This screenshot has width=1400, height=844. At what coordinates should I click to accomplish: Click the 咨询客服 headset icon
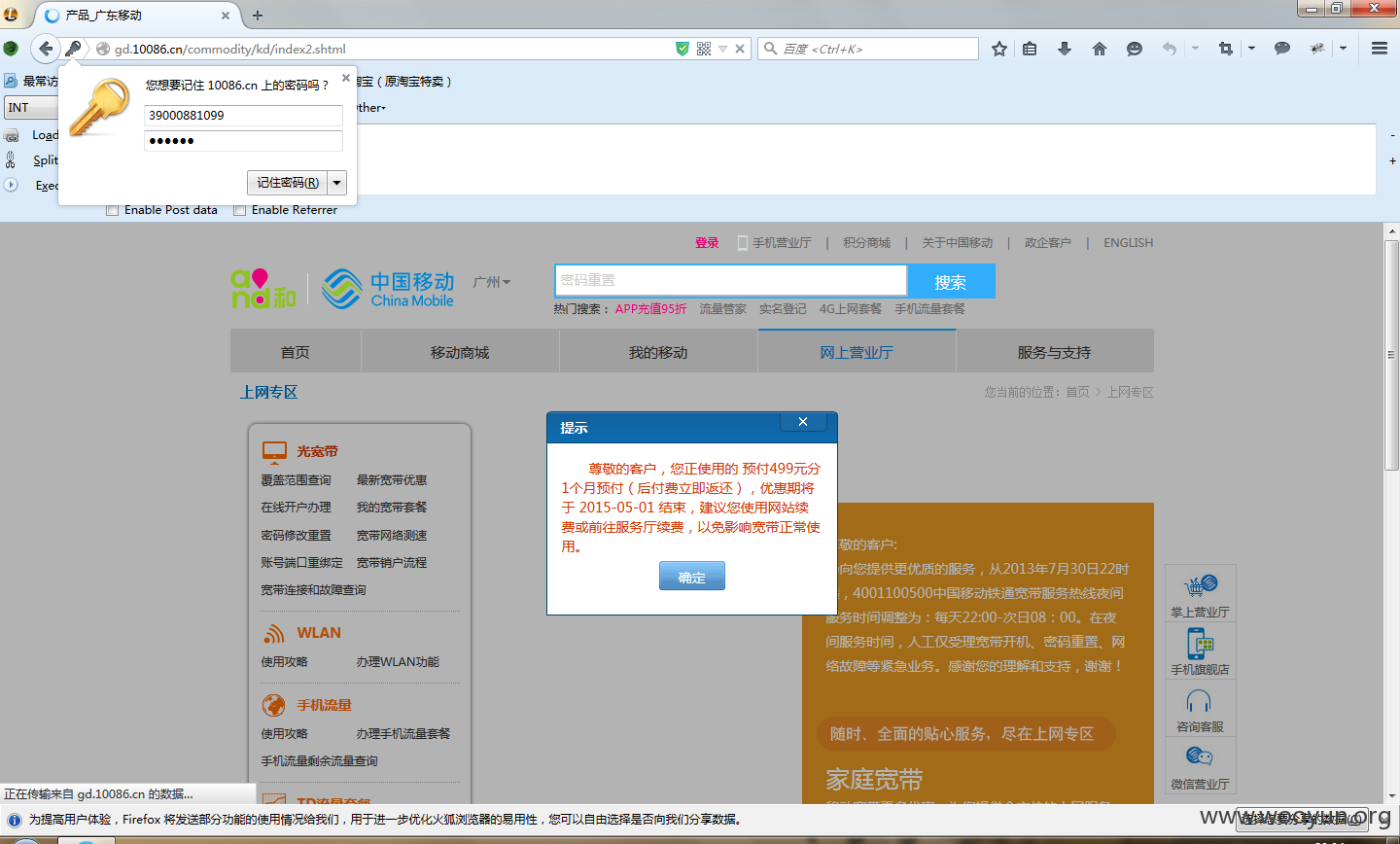pyautogui.click(x=1199, y=702)
